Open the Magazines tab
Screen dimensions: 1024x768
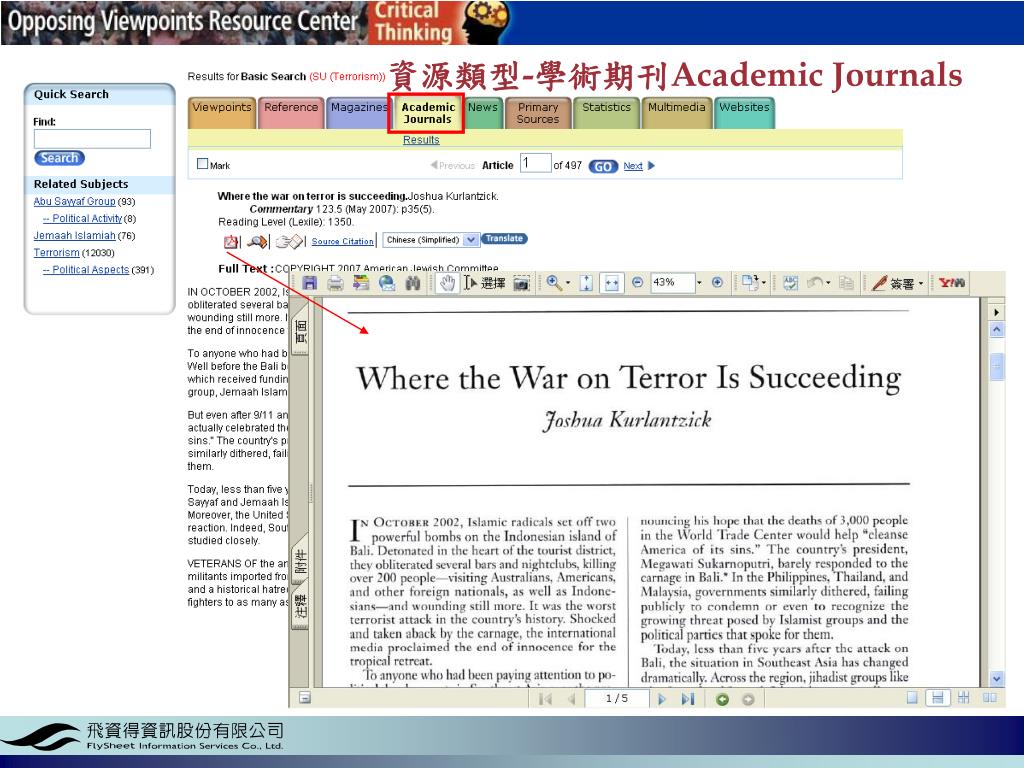(x=358, y=112)
